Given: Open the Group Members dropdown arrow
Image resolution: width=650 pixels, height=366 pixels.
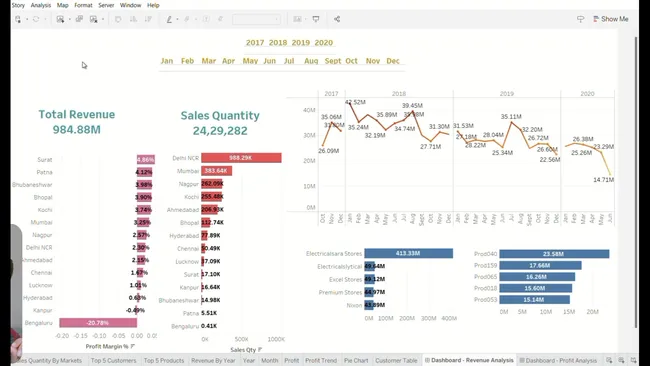Looking at the screenshot, I should [195, 19].
